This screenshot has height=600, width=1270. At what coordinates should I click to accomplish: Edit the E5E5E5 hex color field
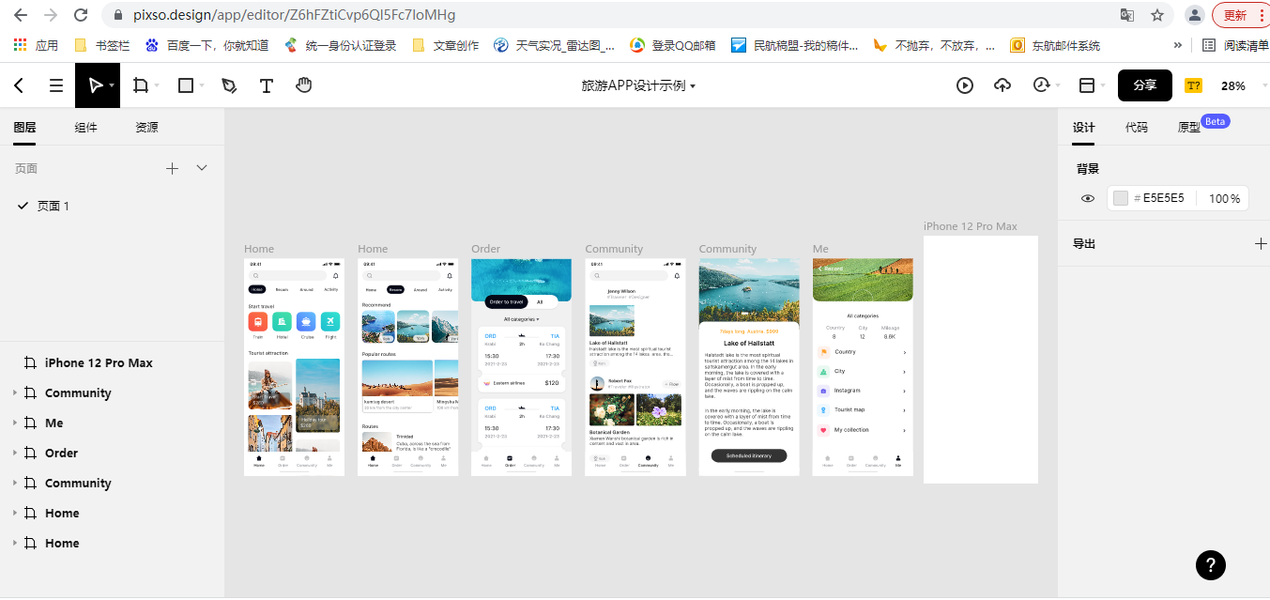coord(1162,198)
